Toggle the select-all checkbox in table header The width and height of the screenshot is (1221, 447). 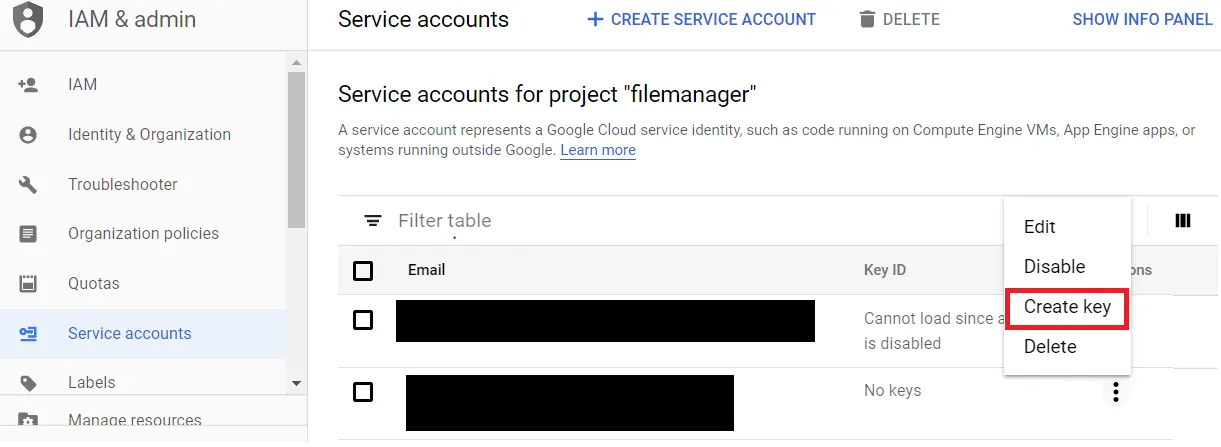364,271
